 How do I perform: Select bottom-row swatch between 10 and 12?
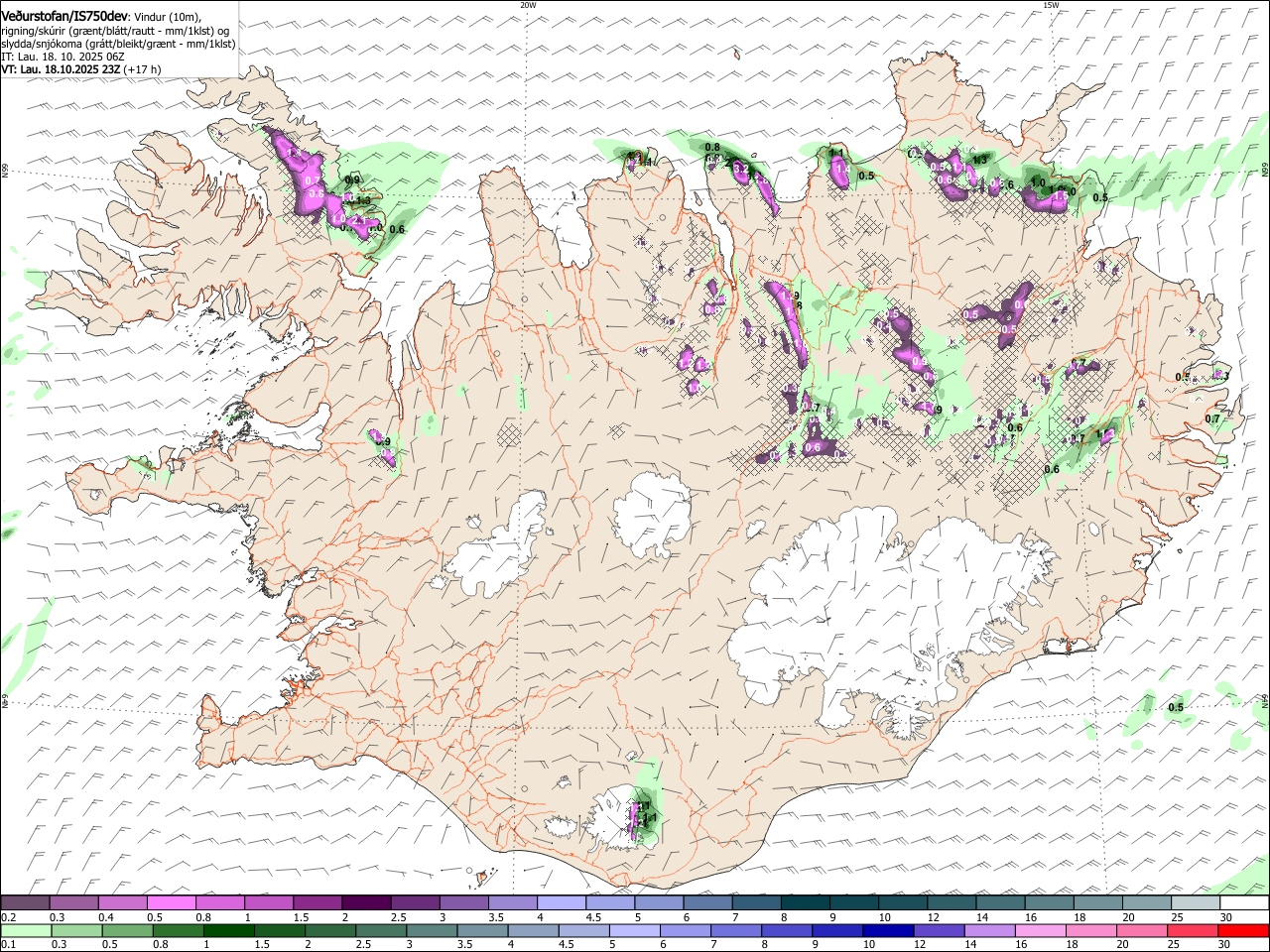click(x=887, y=930)
